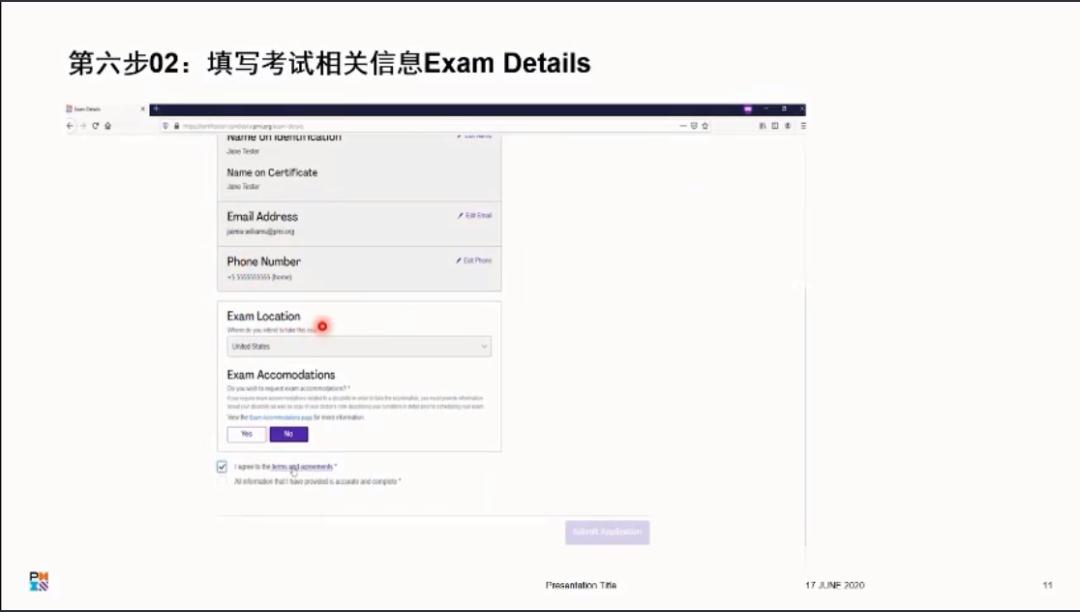Click the Submit Application button
Screen dimensions: 1080x612
click(x=607, y=532)
